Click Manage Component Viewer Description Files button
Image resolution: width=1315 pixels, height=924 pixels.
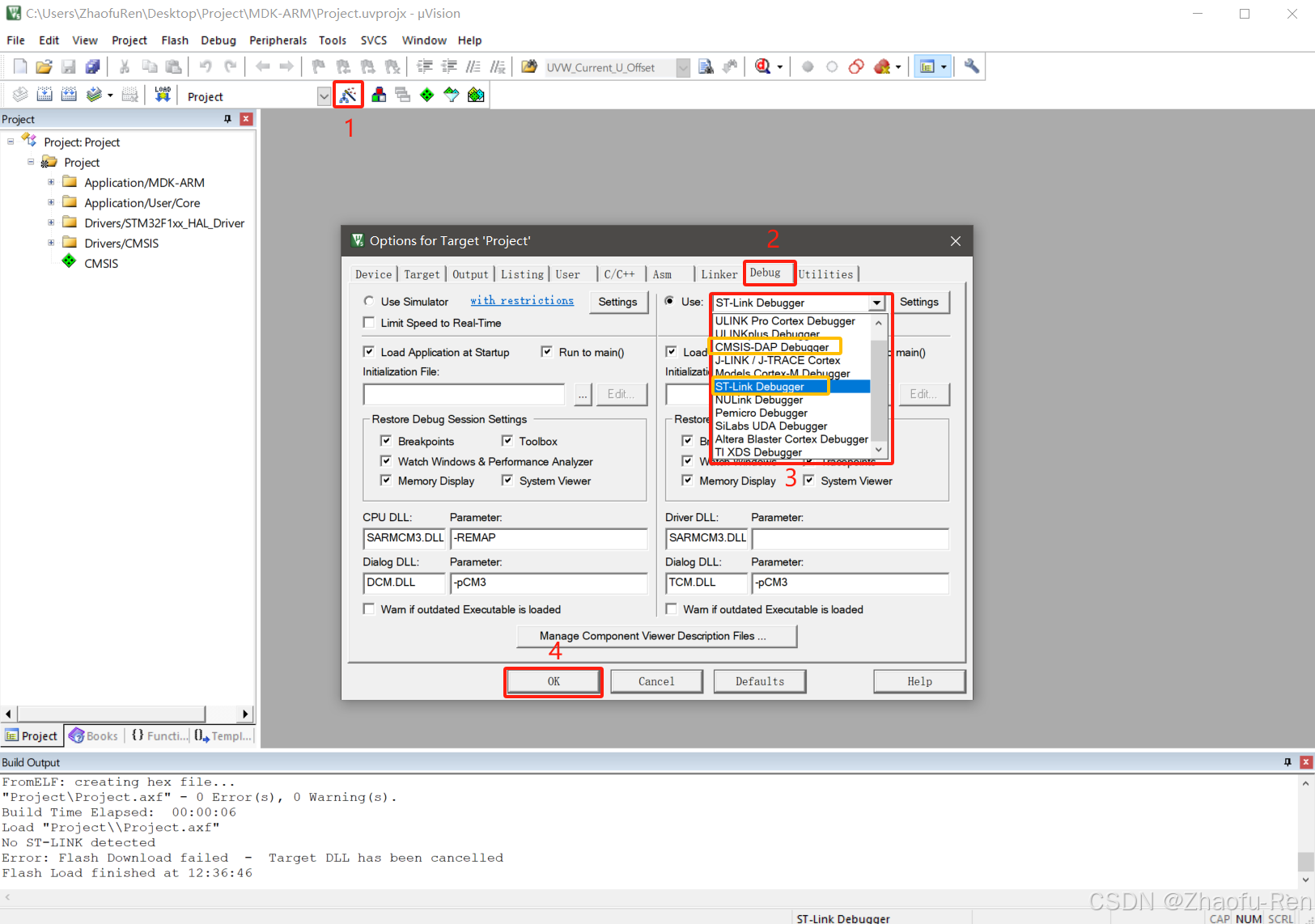[656, 636]
